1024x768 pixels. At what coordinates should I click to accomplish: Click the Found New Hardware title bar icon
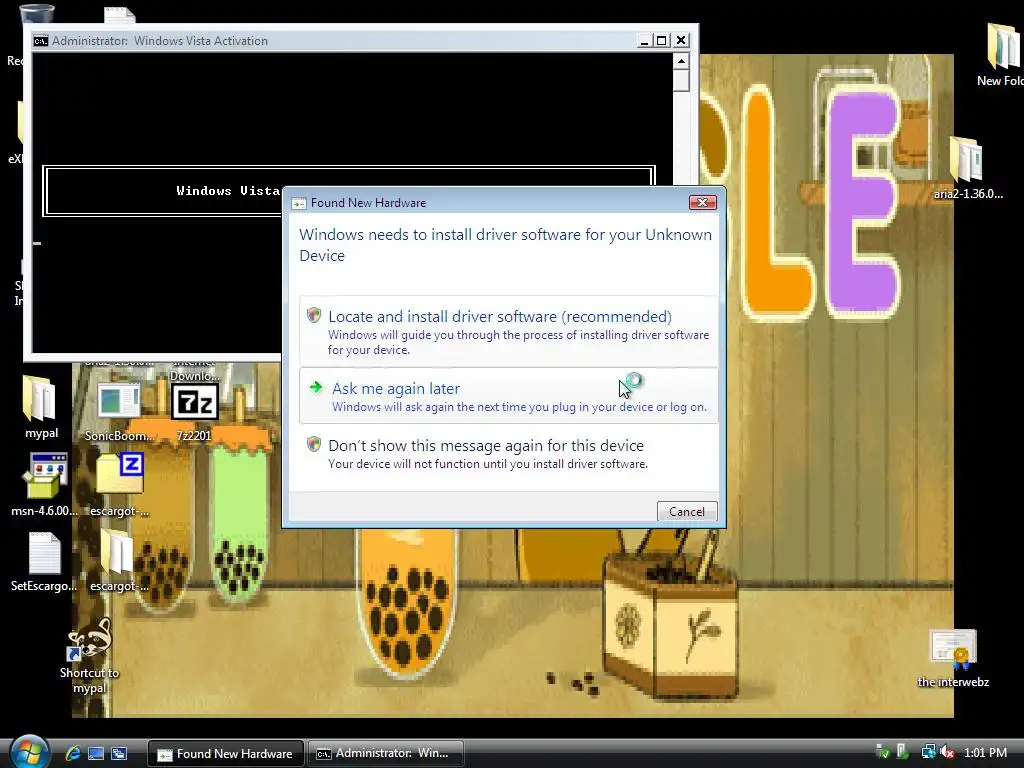click(298, 203)
